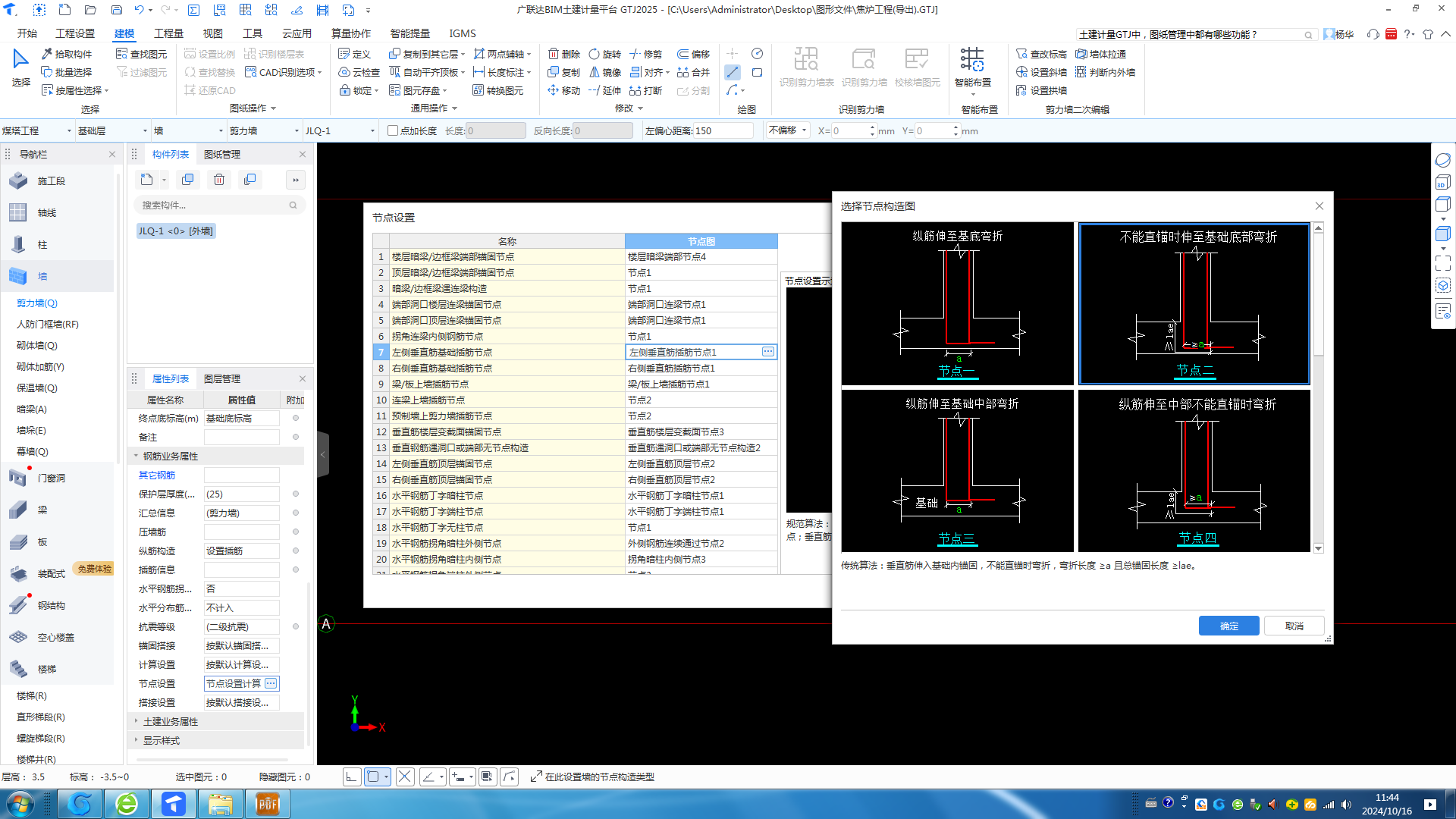This screenshot has height=819, width=1456.
Task: Click the save icon in quick access bar
Action: (117, 10)
